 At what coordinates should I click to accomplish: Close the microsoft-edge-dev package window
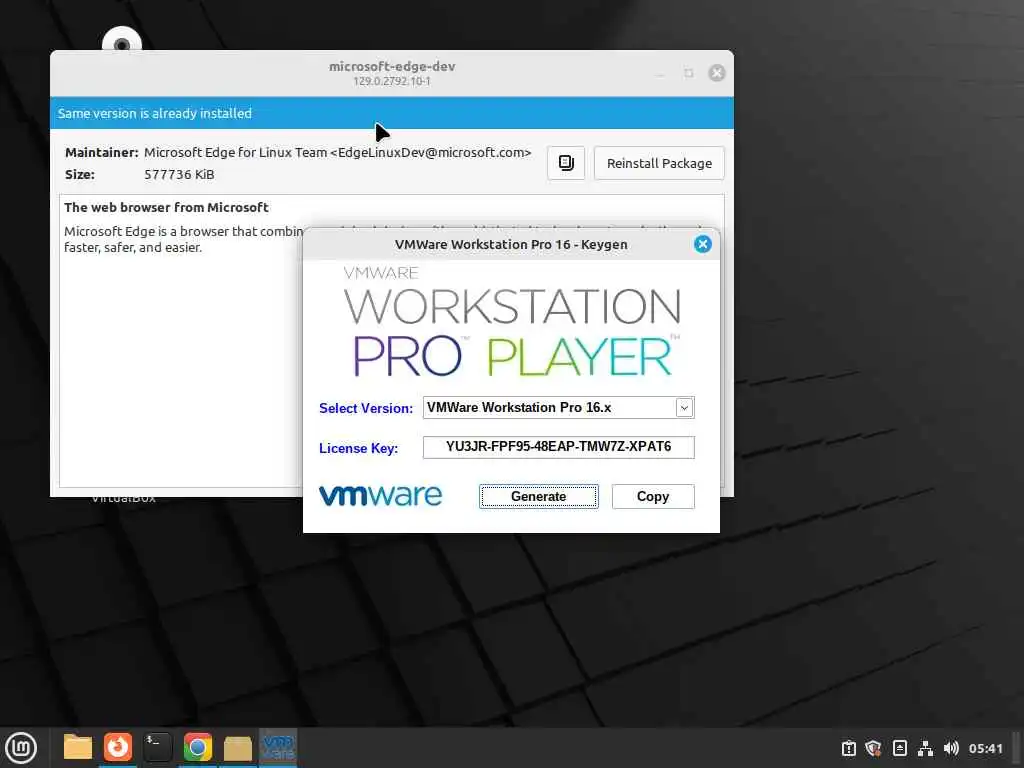[716, 73]
